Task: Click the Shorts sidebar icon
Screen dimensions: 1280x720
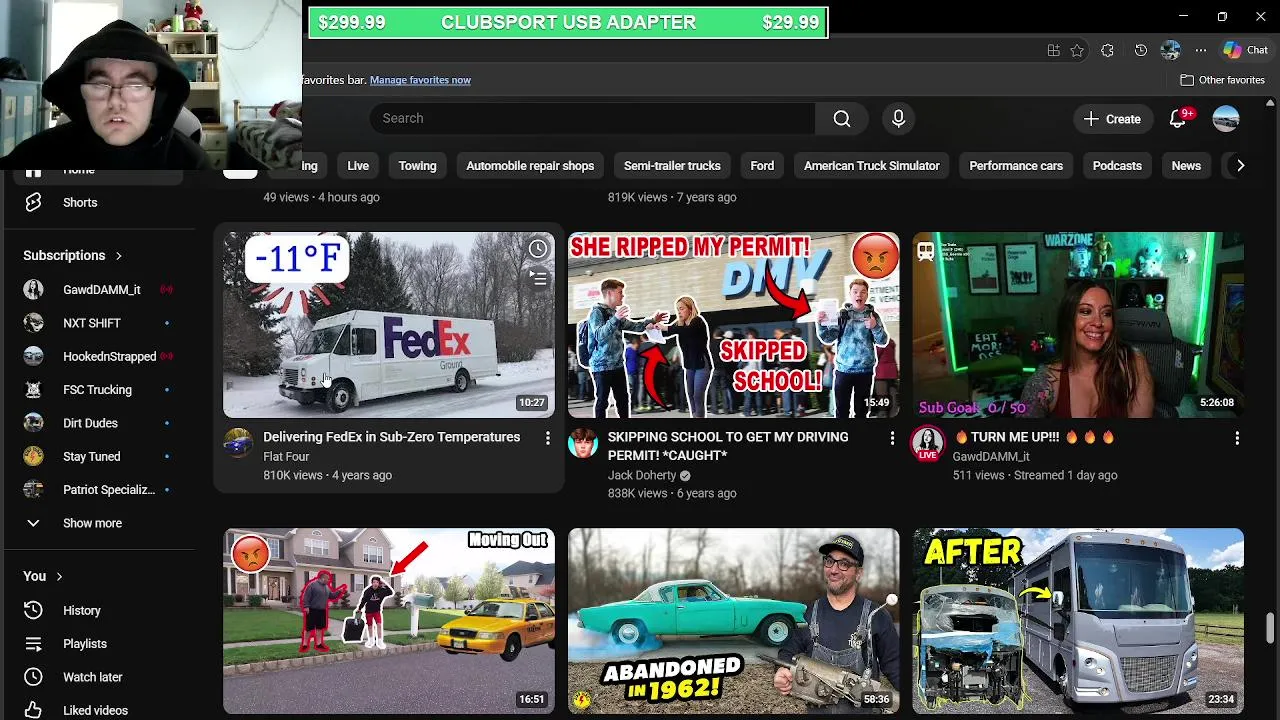Action: 33,202
